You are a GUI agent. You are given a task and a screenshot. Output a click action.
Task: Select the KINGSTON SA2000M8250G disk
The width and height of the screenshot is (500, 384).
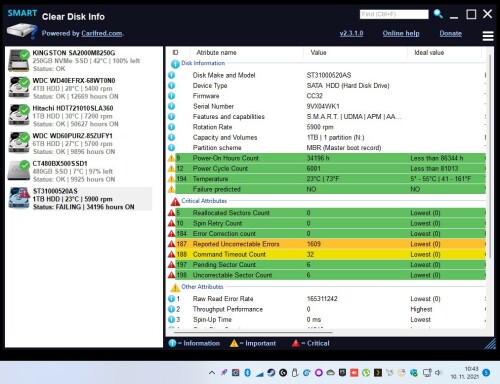point(80,61)
